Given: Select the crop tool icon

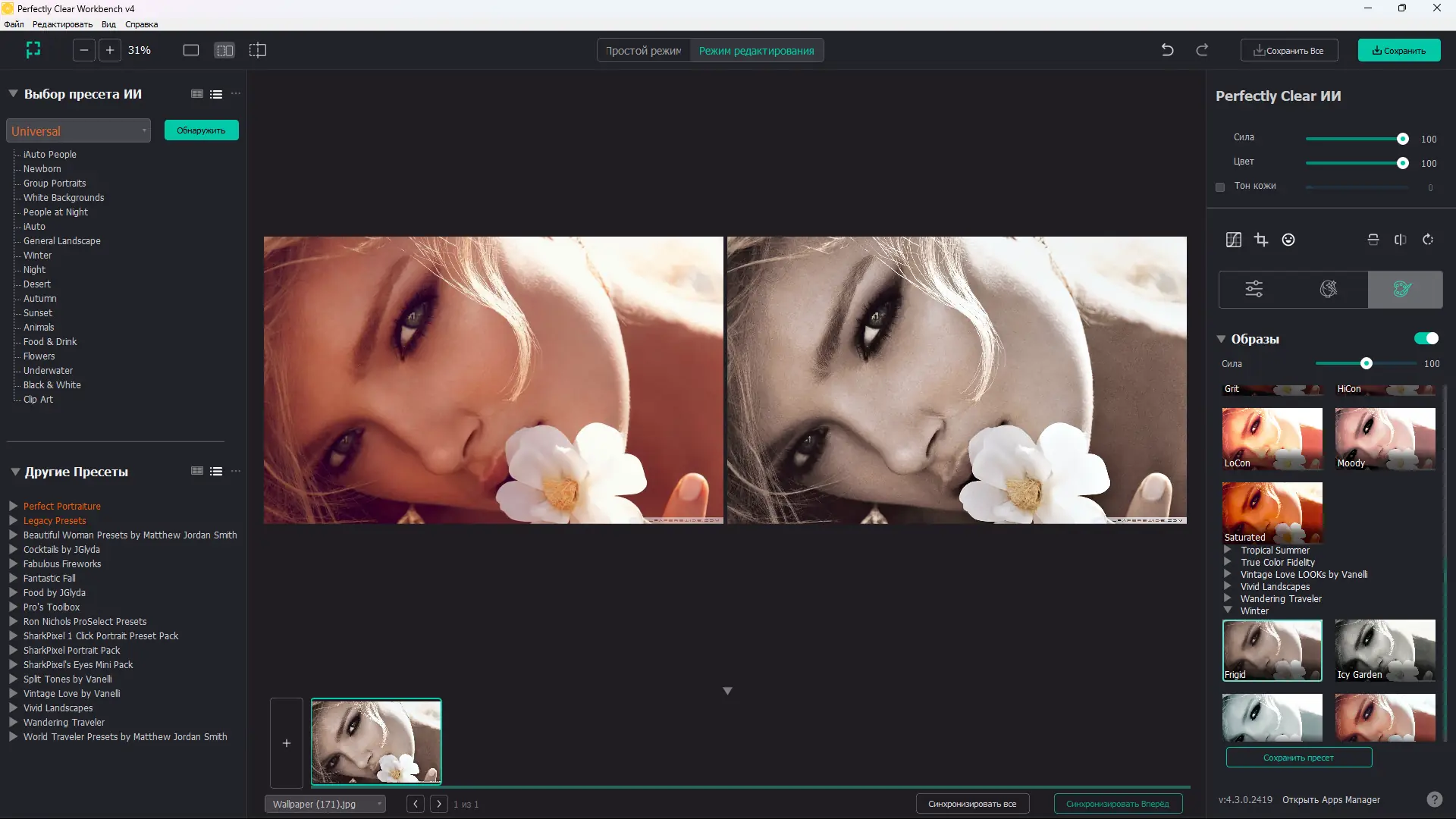Looking at the screenshot, I should [x=1261, y=240].
